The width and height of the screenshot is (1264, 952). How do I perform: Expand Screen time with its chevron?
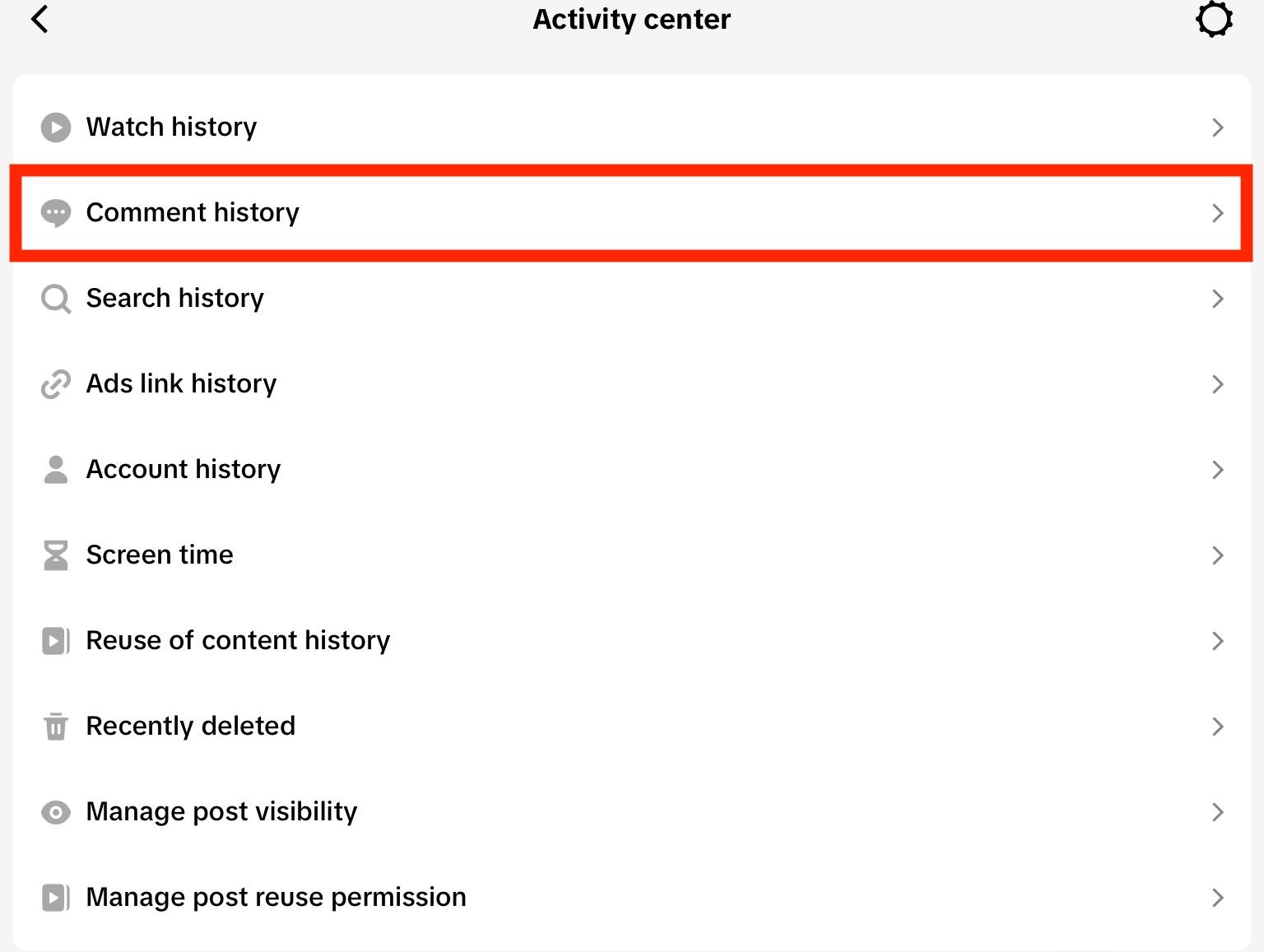1217,555
